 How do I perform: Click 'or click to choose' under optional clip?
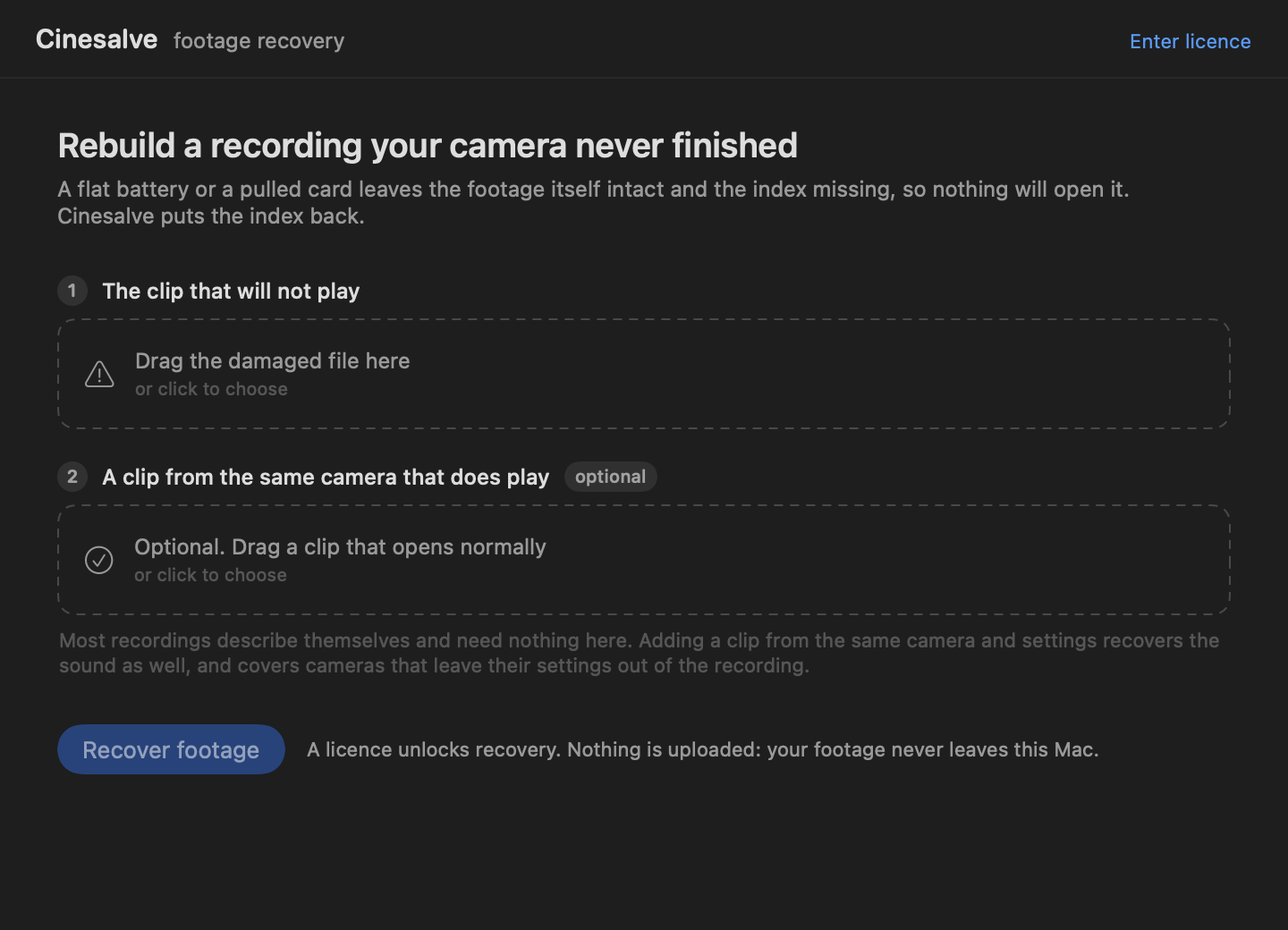coord(210,575)
